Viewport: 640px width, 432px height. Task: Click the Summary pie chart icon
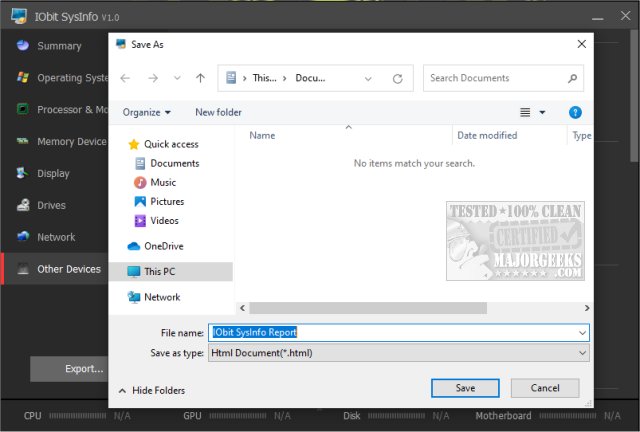(23, 45)
